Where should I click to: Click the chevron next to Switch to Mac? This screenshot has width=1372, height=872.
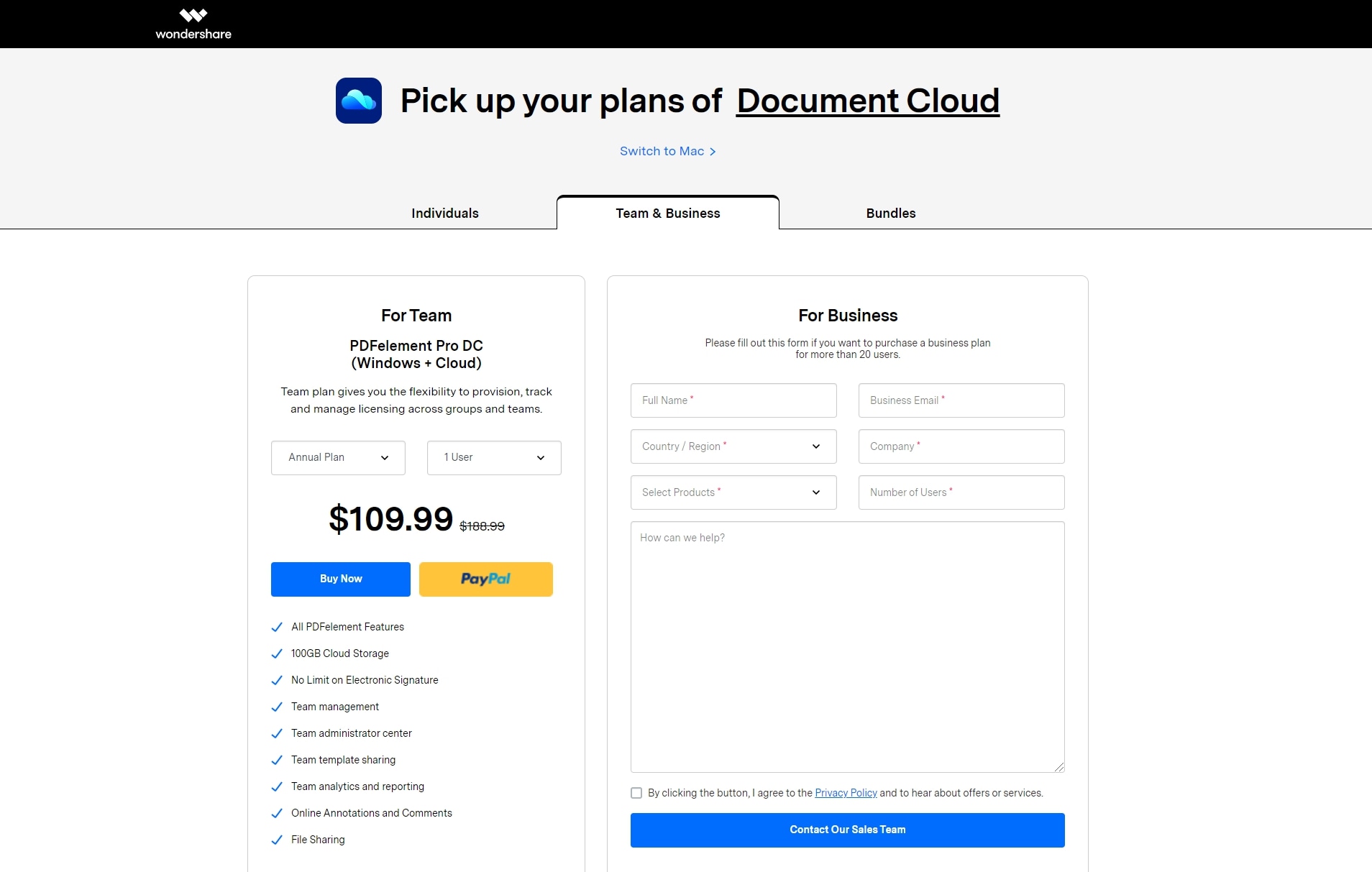pyautogui.click(x=713, y=152)
